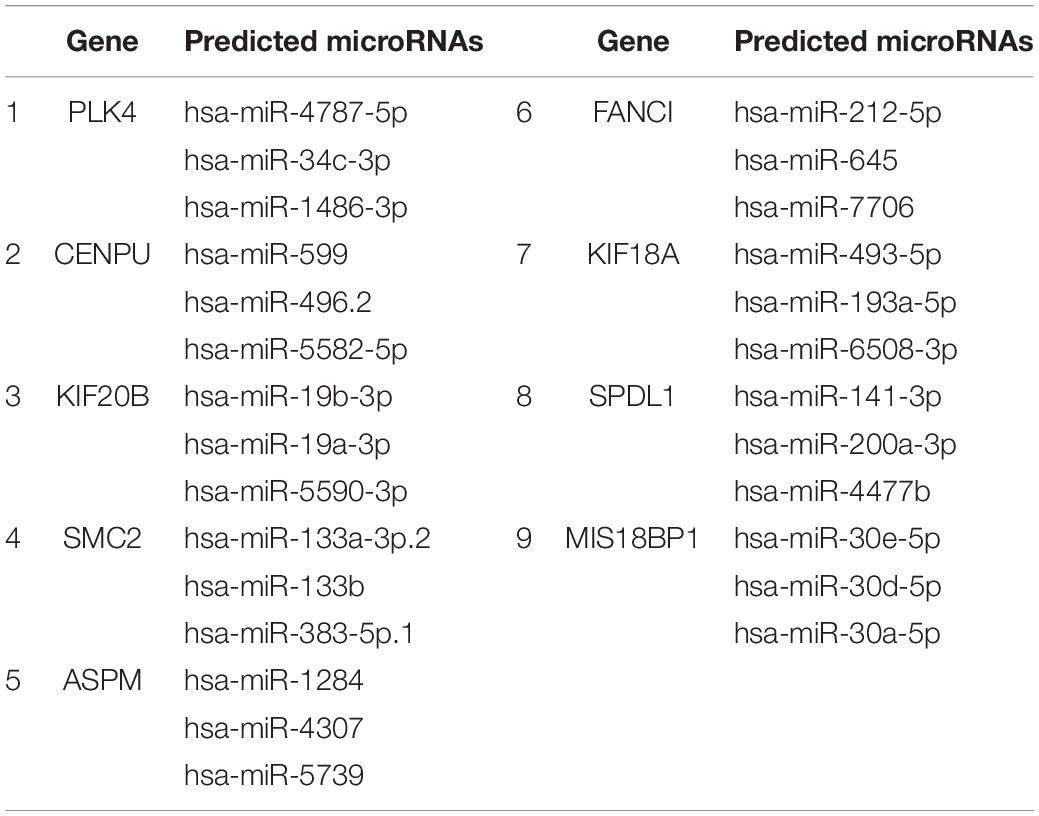Image resolution: width=1039 pixels, height=816 pixels.
Task: Select hsa-miR-193a-5p entry
Action: pyautogui.click(x=845, y=303)
